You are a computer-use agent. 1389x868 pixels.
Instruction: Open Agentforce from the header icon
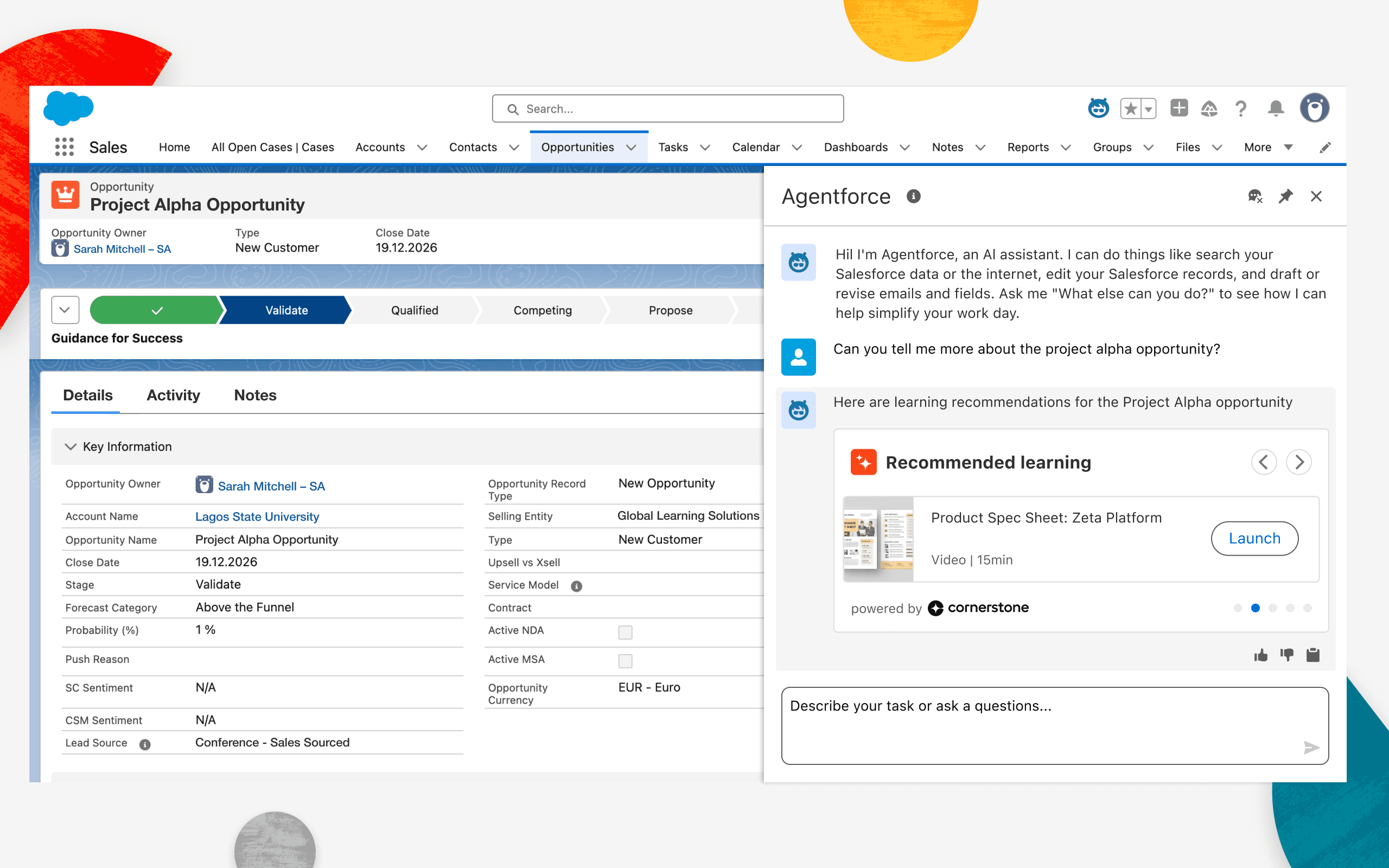click(1099, 108)
